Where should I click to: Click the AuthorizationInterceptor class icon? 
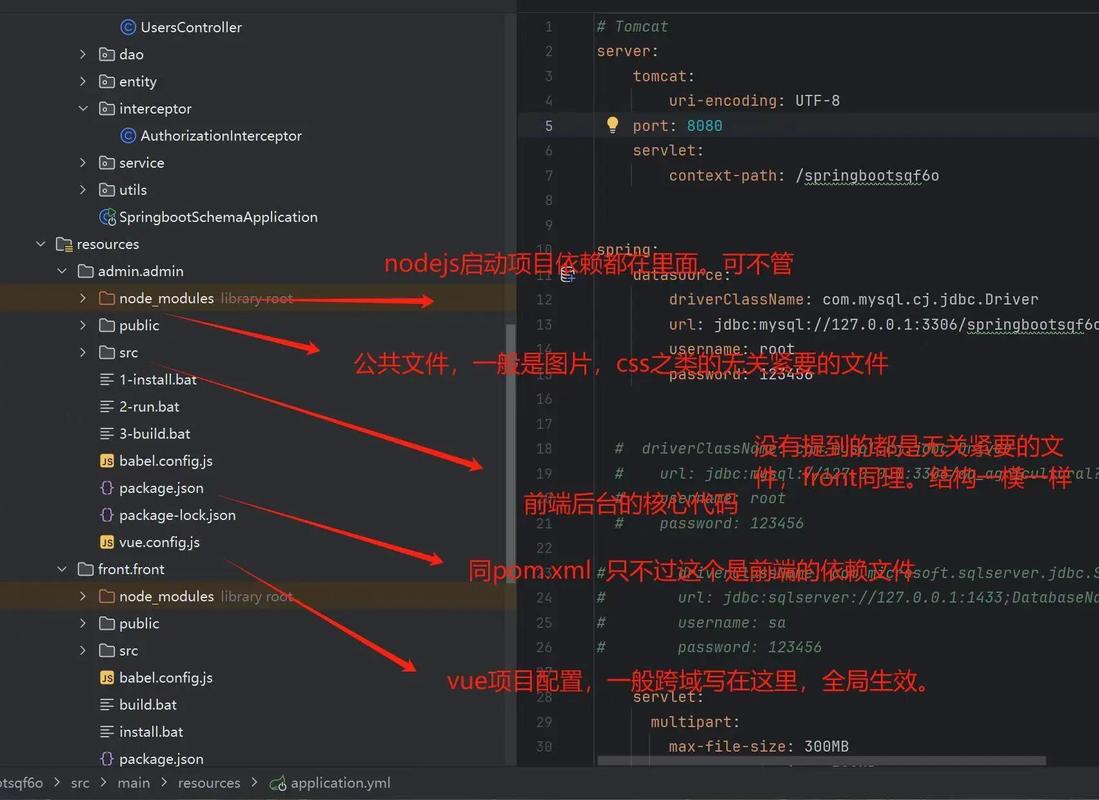(x=129, y=135)
